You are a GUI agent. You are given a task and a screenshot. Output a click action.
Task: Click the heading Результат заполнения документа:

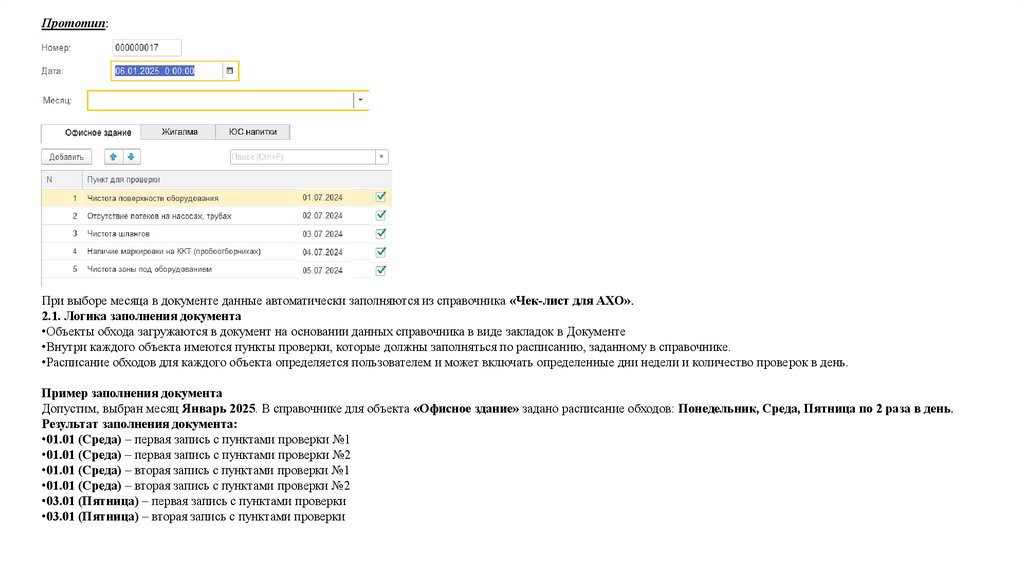[x=139, y=424]
